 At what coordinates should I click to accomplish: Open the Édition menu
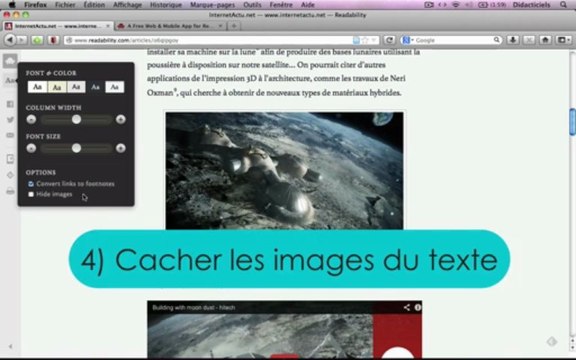coord(94,5)
